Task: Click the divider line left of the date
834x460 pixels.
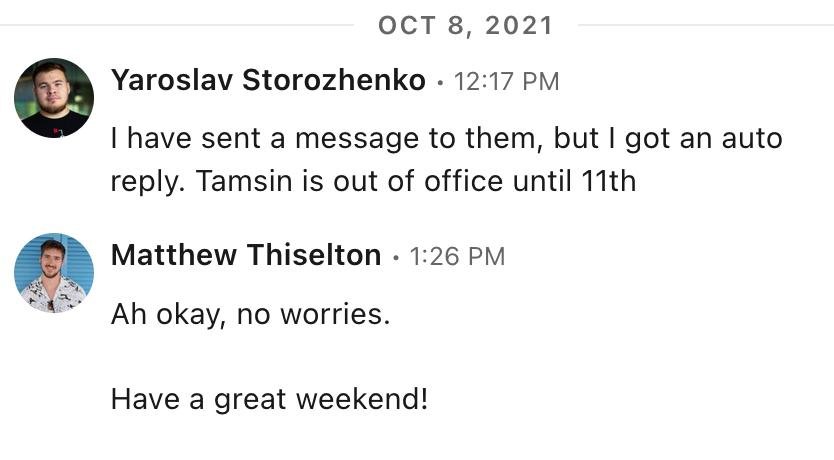Action: pyautogui.click(x=180, y=26)
